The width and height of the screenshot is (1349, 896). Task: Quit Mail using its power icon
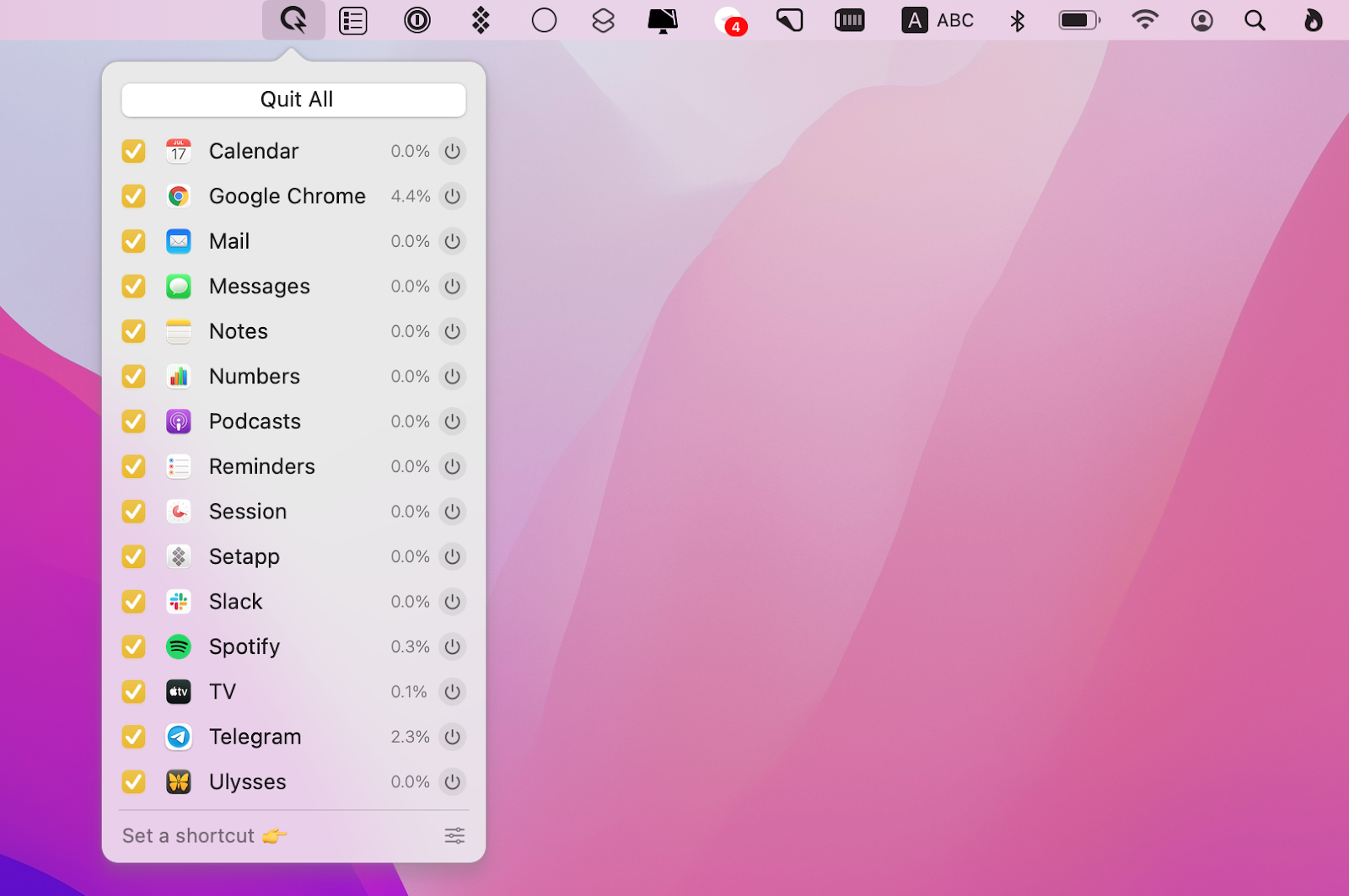[453, 241]
